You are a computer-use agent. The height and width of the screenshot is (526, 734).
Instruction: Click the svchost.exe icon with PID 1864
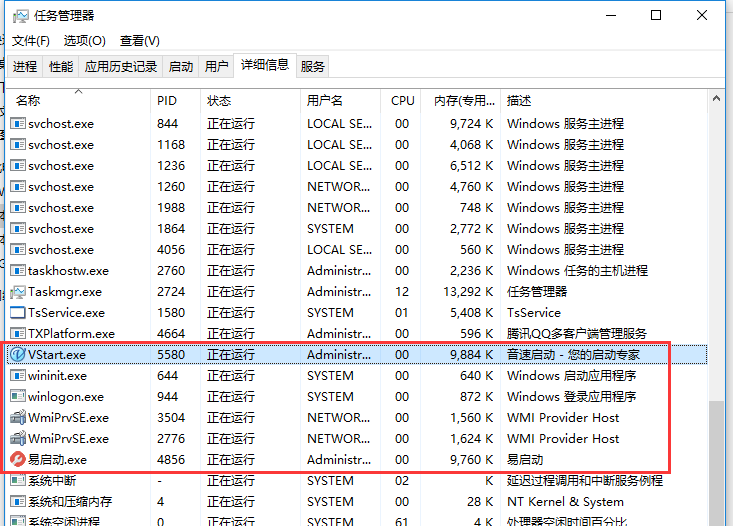tap(18, 229)
